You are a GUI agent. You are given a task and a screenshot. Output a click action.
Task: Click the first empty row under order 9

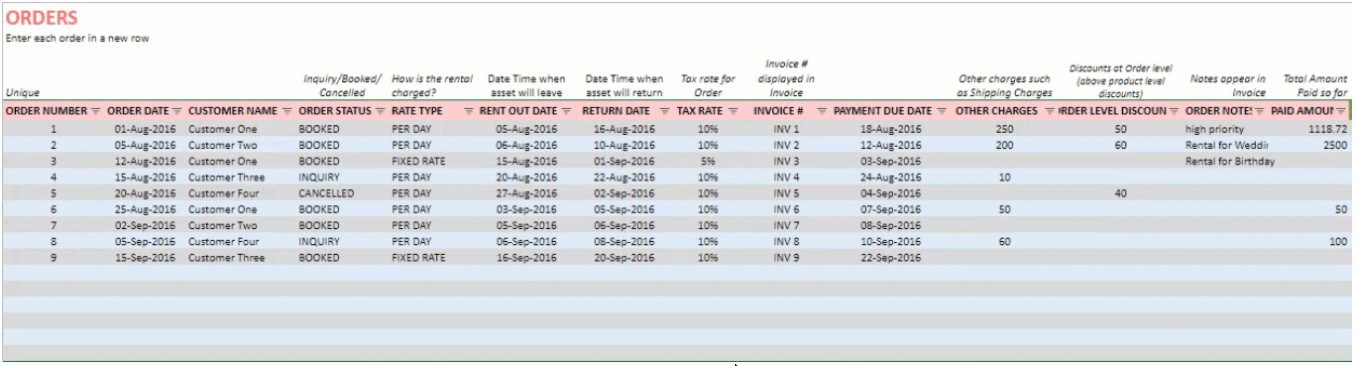[676, 273]
